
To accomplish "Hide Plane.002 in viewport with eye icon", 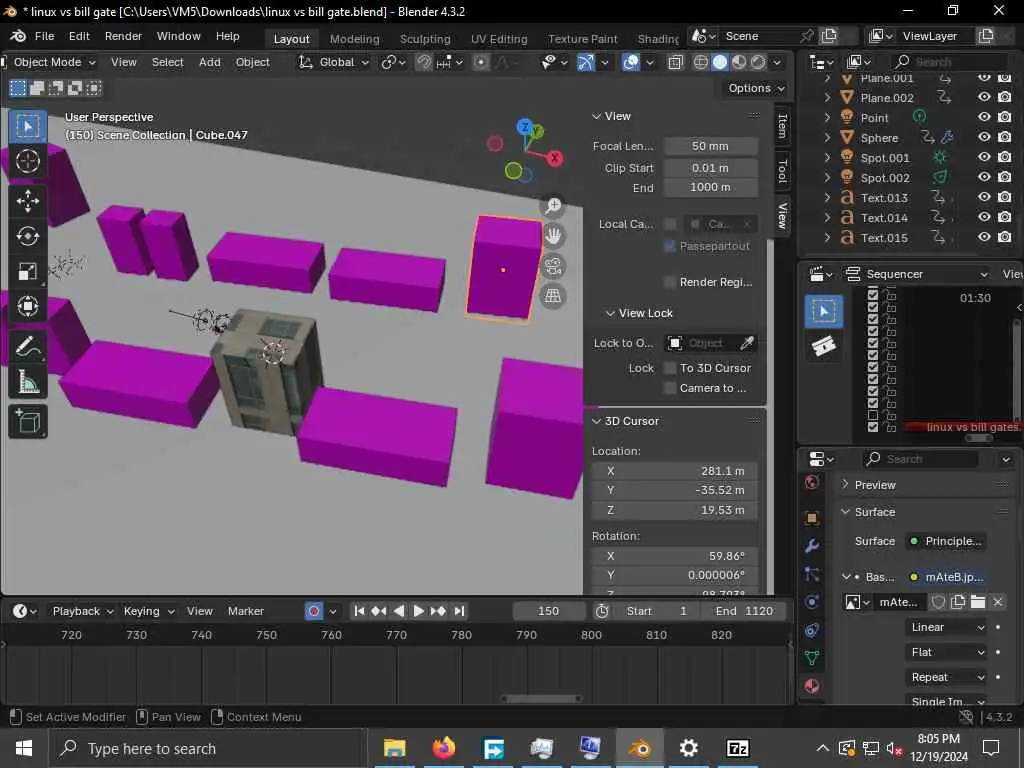I will (x=984, y=97).
